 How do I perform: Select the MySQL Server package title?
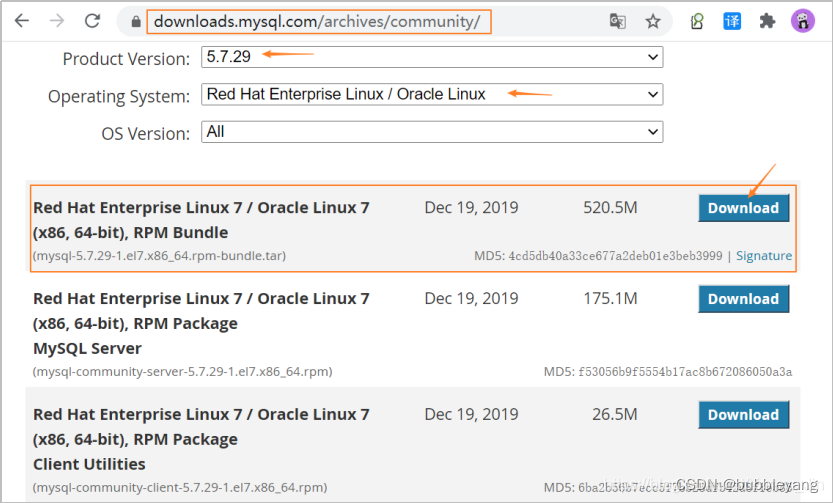201,323
